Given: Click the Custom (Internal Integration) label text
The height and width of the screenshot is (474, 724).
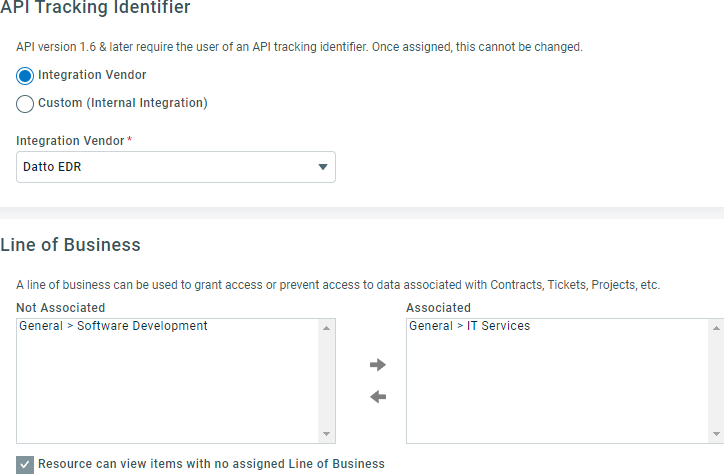Looking at the screenshot, I should (123, 103).
